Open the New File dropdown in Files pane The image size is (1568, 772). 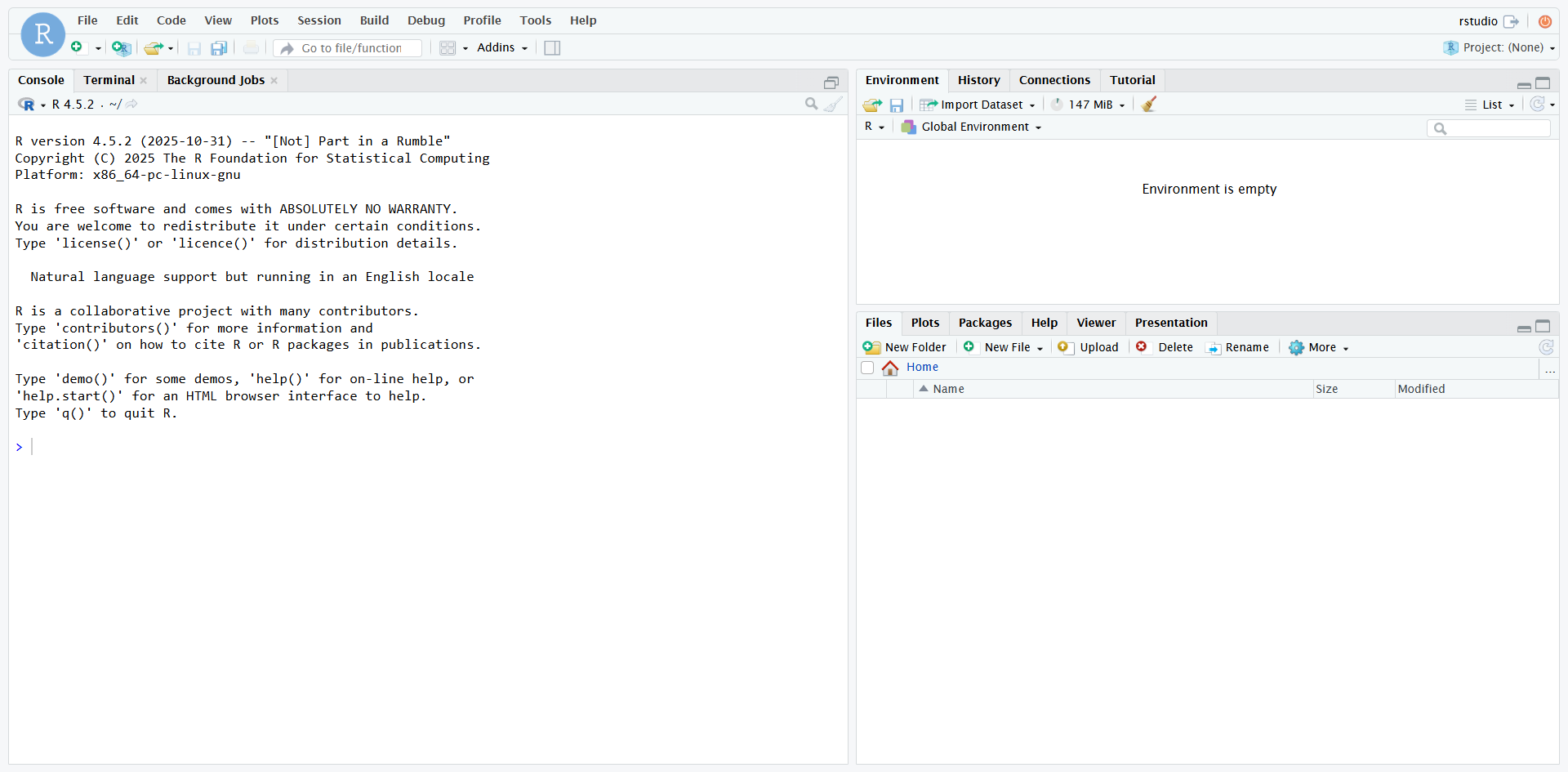(x=1004, y=347)
